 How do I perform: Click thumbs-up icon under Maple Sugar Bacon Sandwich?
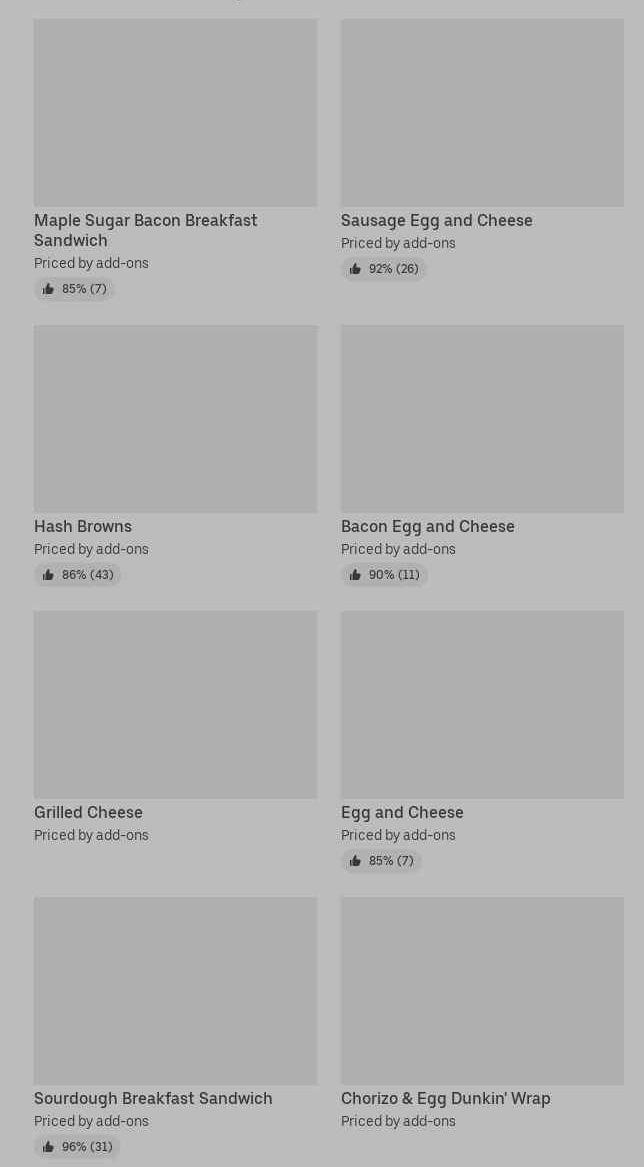48,289
